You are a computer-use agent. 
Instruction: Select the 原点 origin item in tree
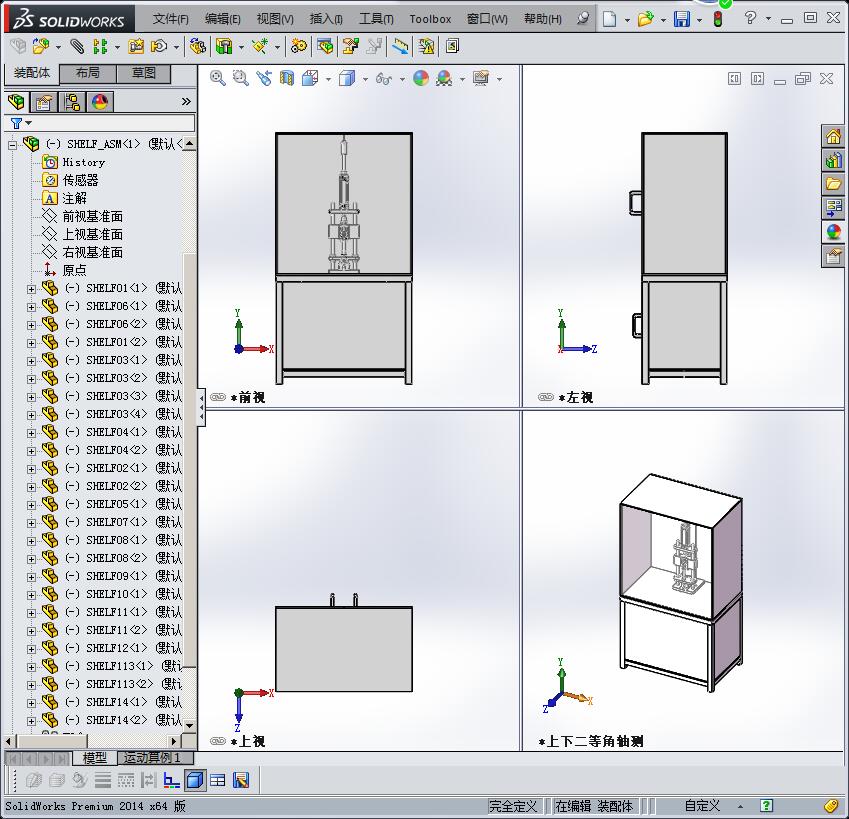click(x=74, y=270)
